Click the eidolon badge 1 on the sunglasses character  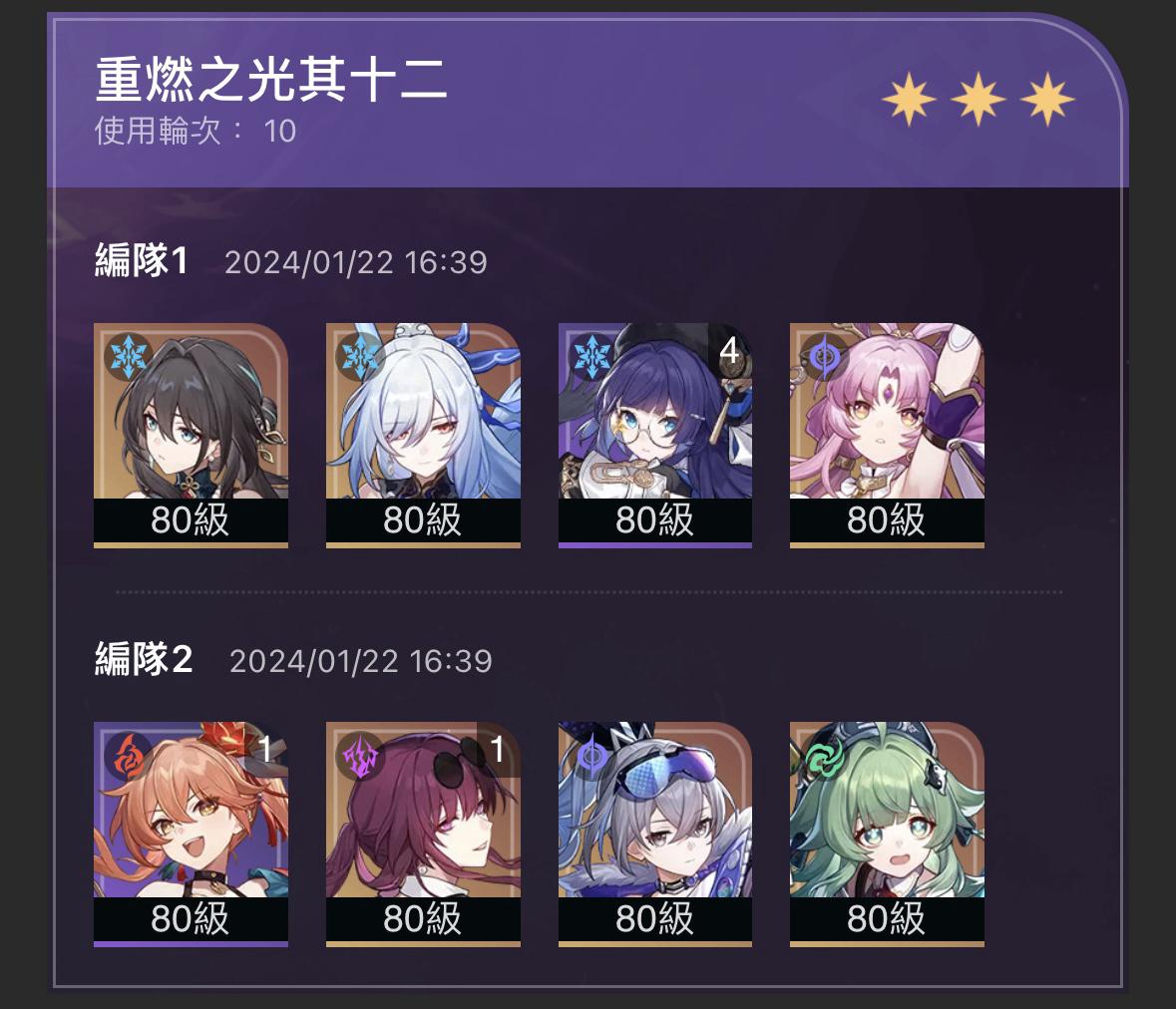coord(498,749)
